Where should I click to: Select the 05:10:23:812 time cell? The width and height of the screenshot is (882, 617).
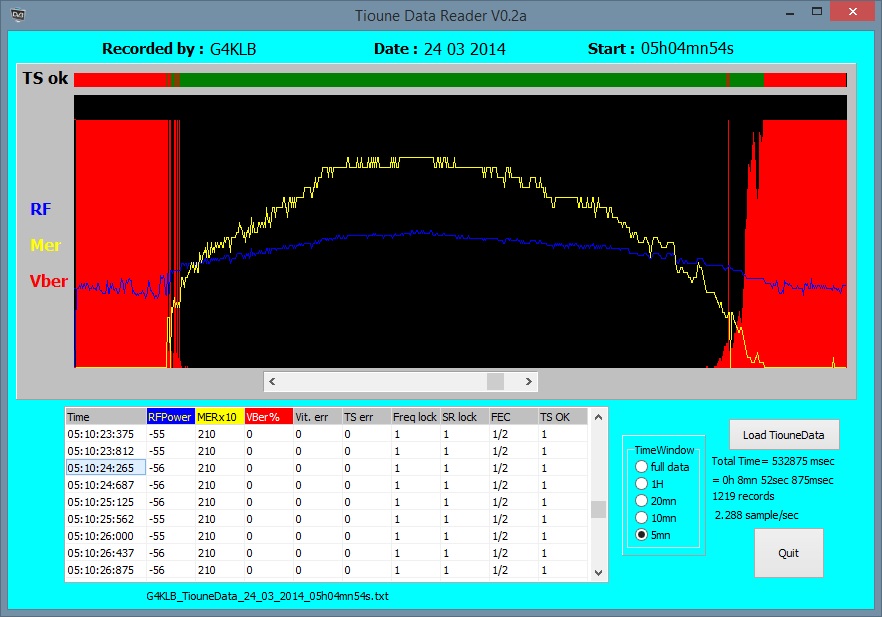pyautogui.click(x=106, y=451)
